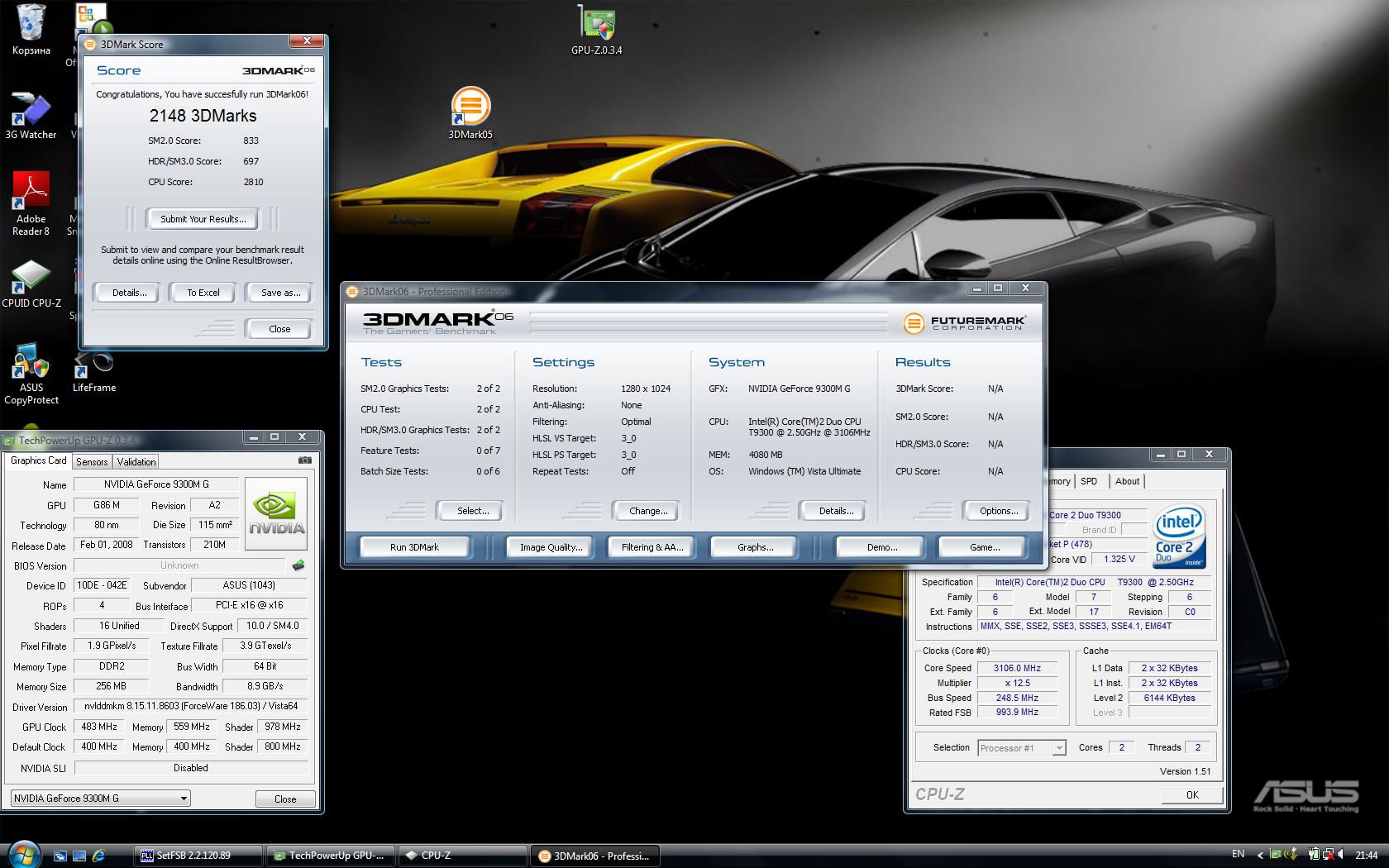Click the Futuremark Corporation logo
The width and height of the screenshot is (1389, 868).
[963, 322]
